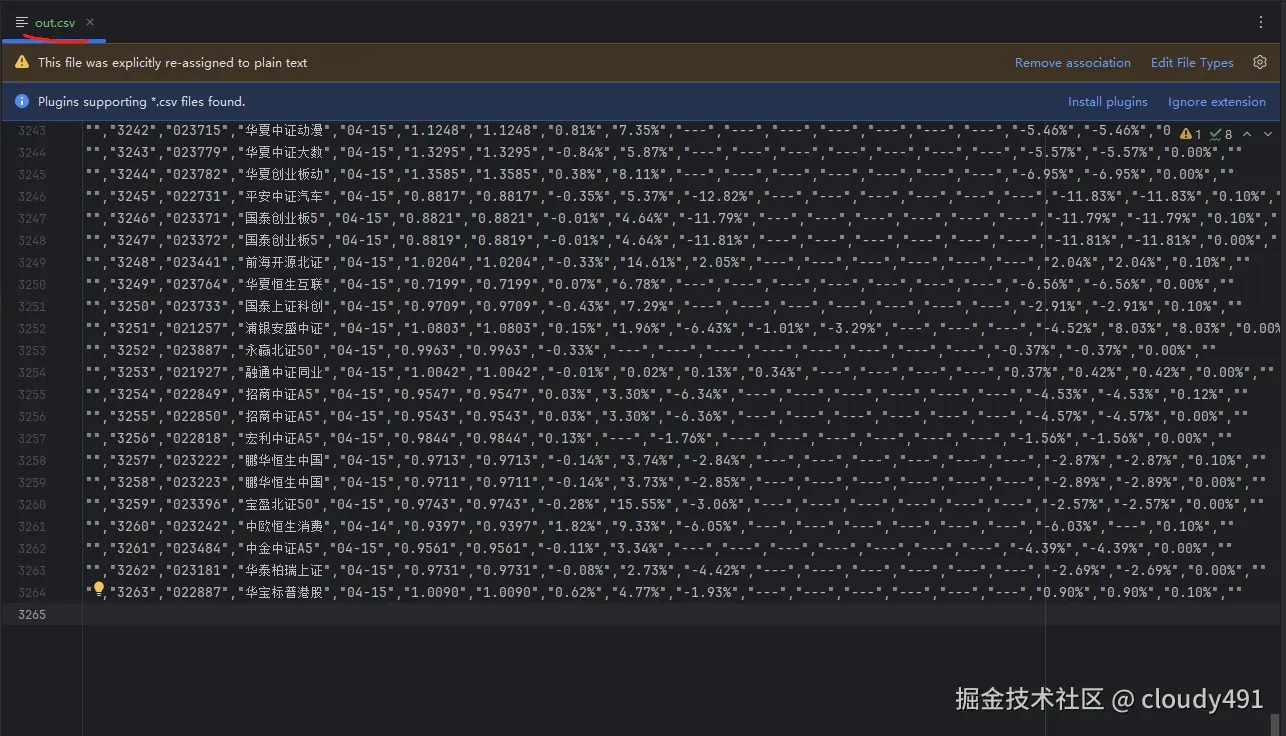This screenshot has width=1286, height=736.
Task: Click the green checkmark count 8 indicator
Action: [1220, 134]
